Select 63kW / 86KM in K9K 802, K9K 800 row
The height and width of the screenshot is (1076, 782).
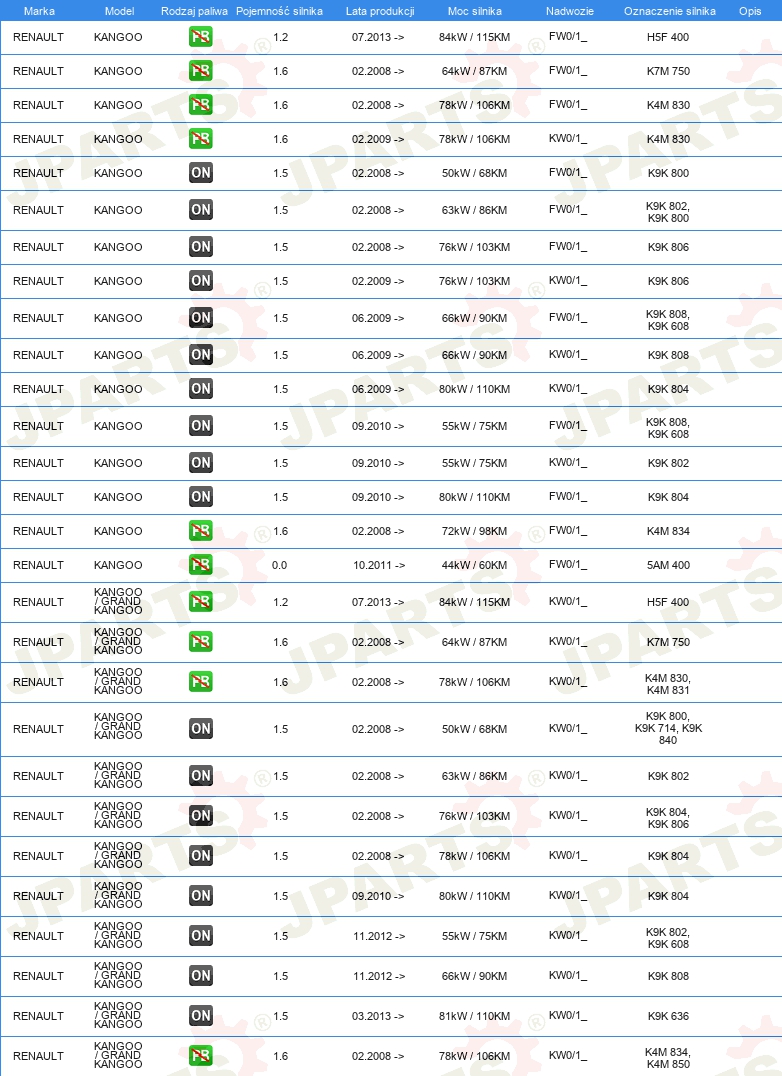[x=475, y=211]
